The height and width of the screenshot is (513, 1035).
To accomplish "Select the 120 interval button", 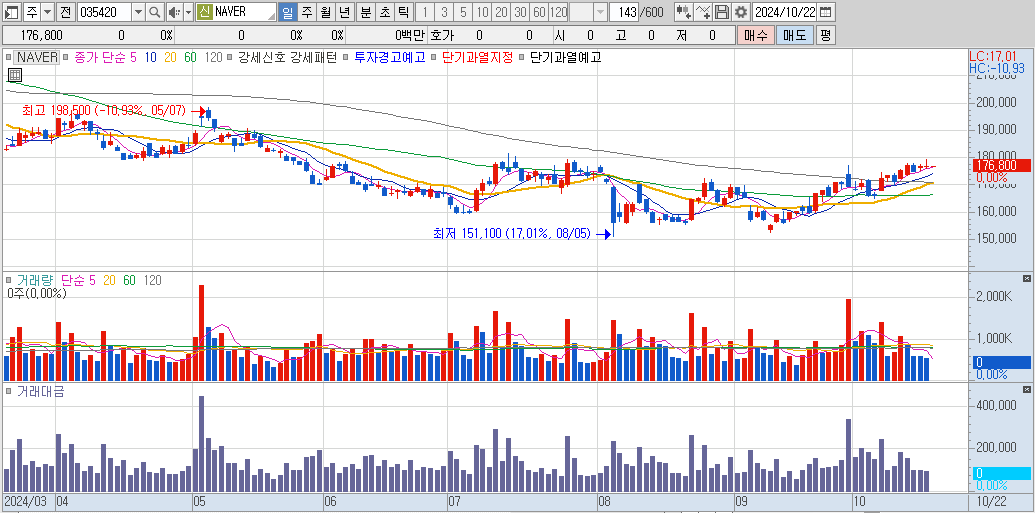I will click(558, 12).
